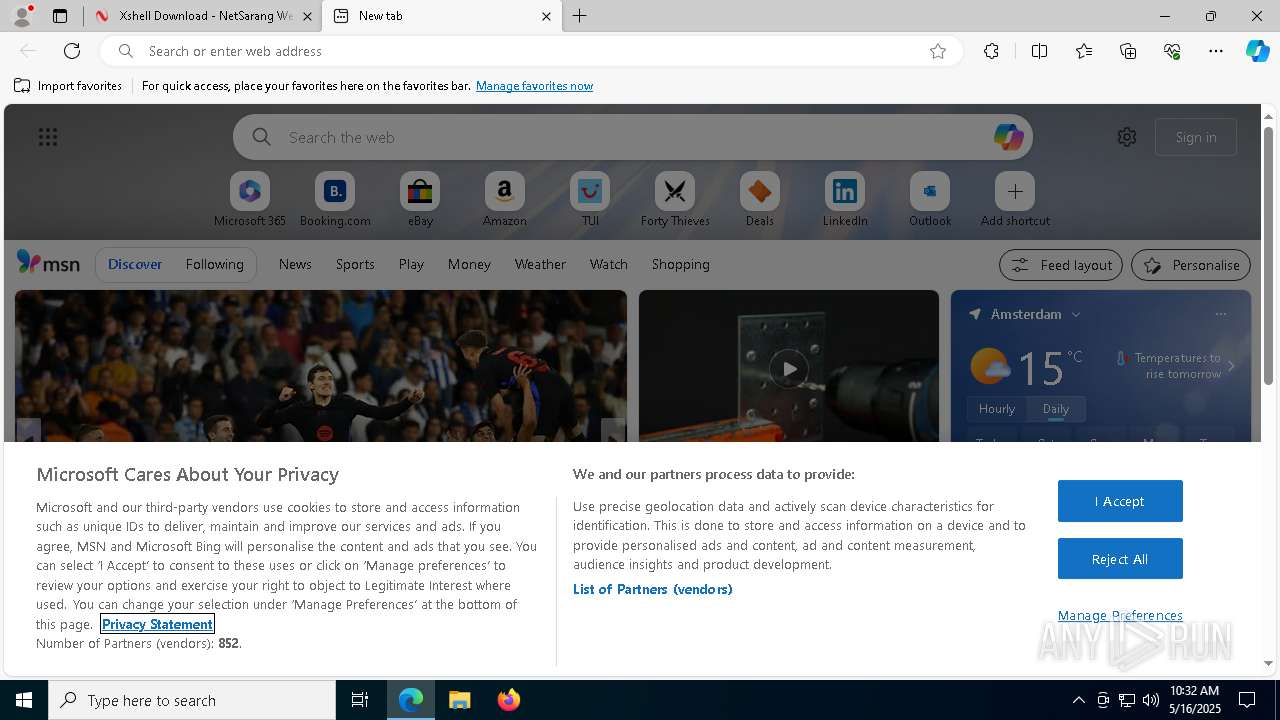
Task: Open a new tab with plus button
Action: (580, 16)
